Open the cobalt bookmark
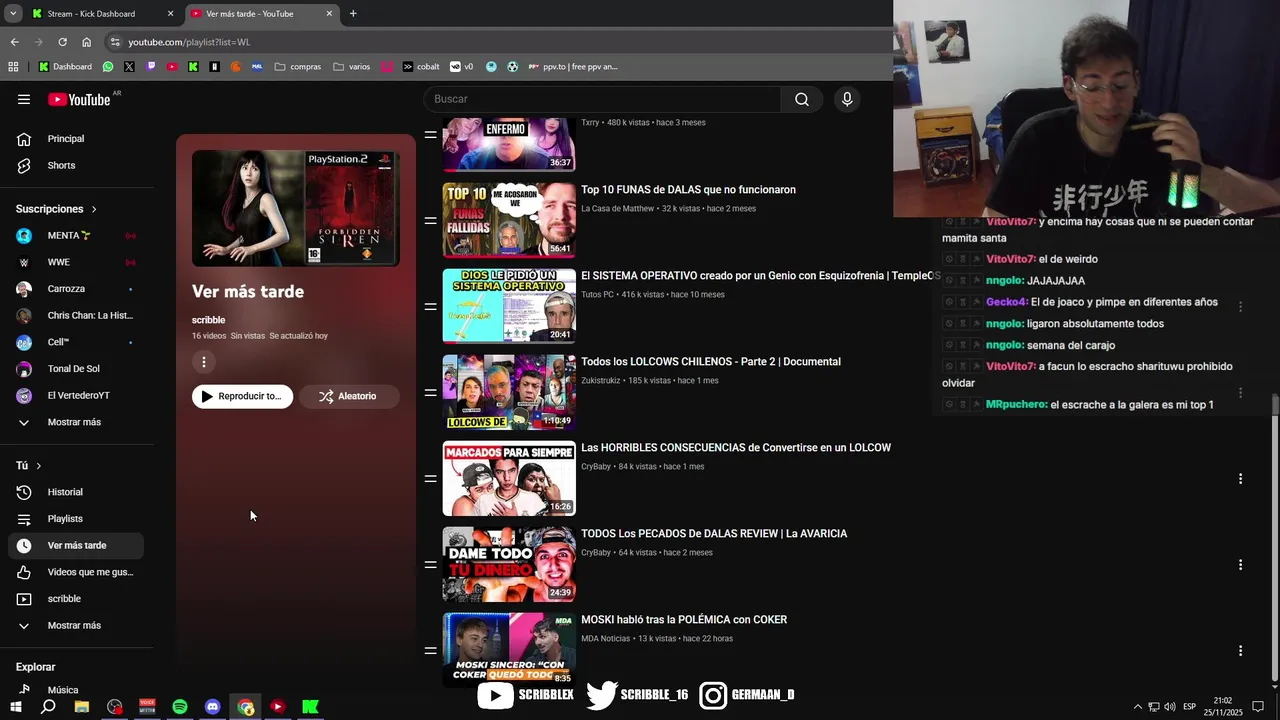This screenshot has height=720, width=1280. 421,67
